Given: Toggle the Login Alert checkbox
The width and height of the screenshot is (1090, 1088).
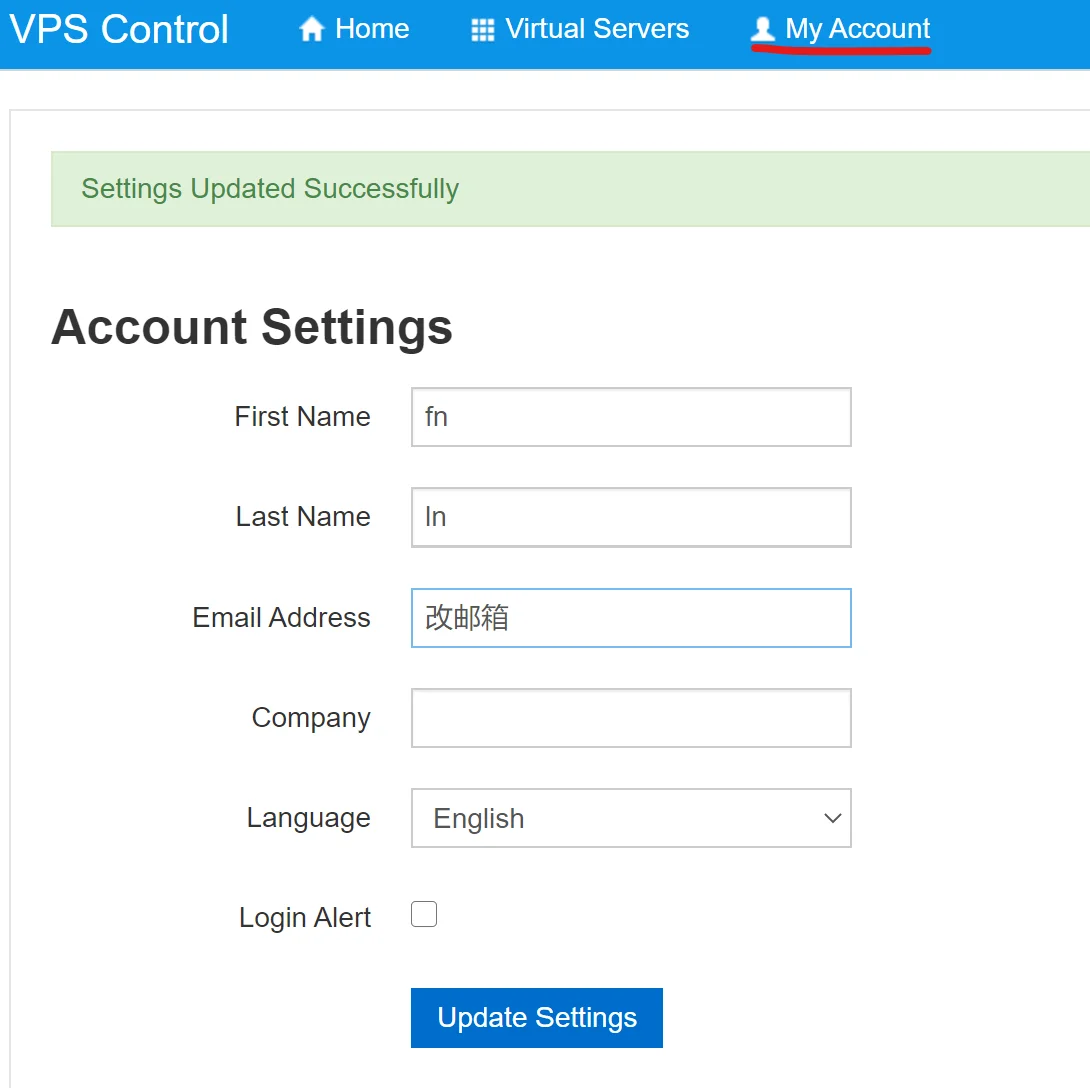Looking at the screenshot, I should click(424, 915).
